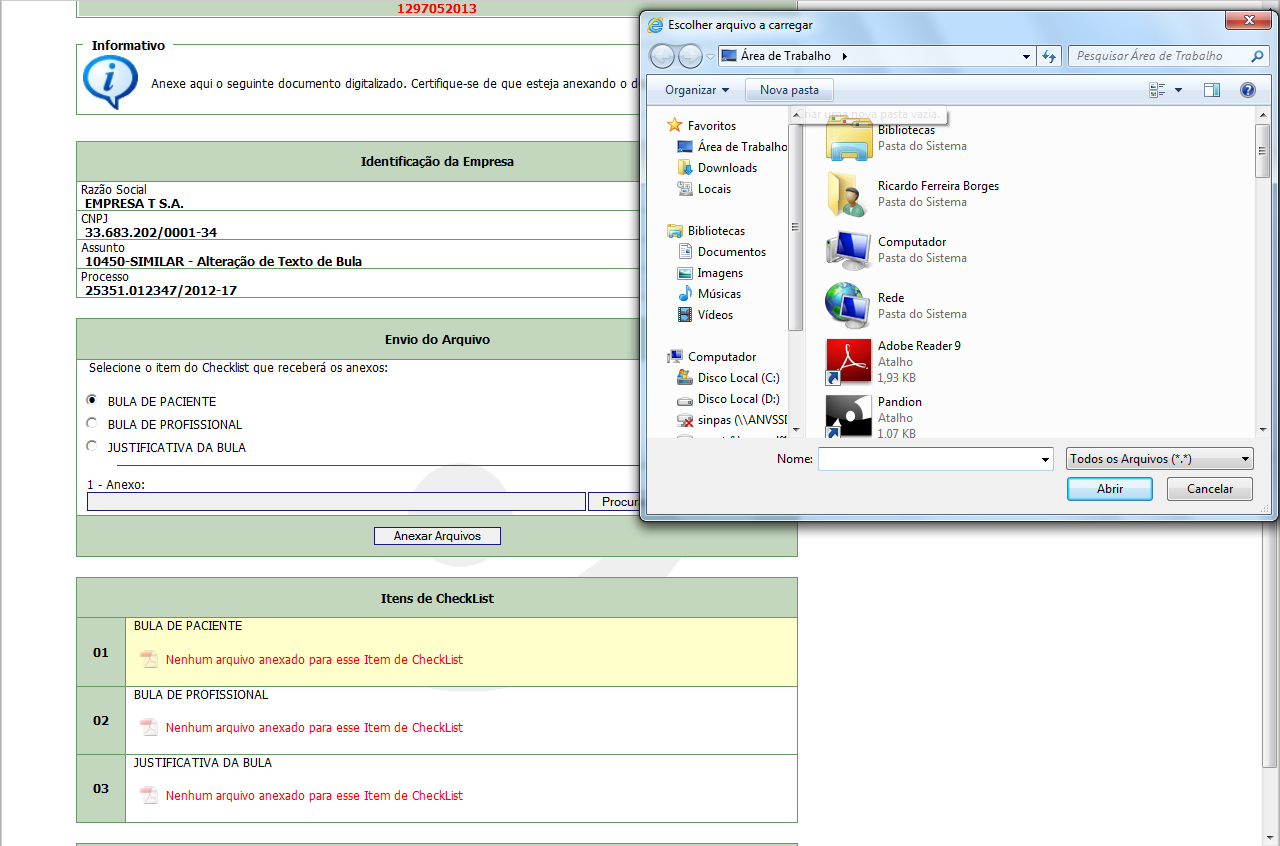Toggle the preview pane icon
The height and width of the screenshot is (846, 1280).
pos(1212,90)
